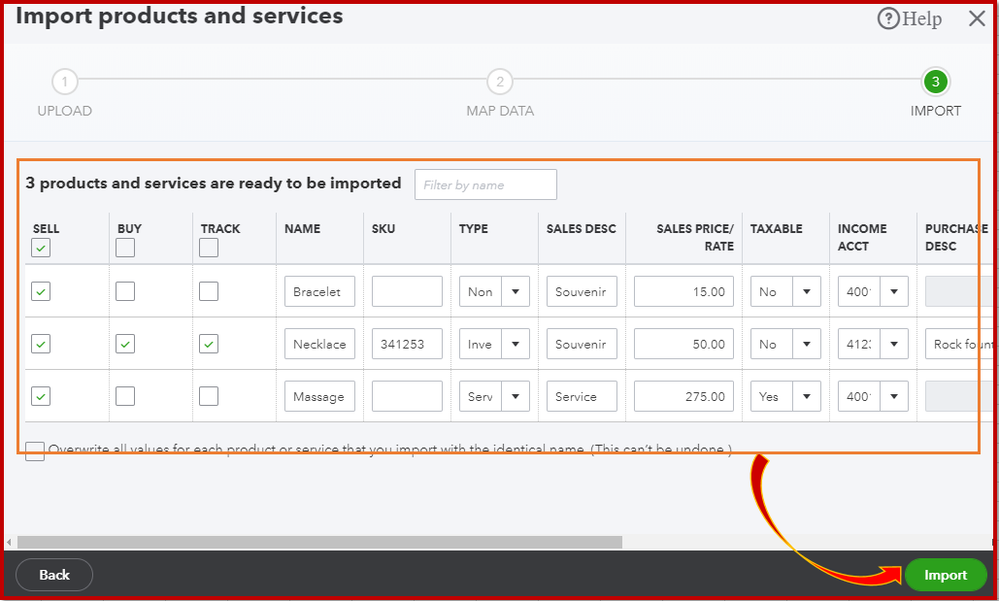Open Income Acct dropdown for Massage

[894, 396]
